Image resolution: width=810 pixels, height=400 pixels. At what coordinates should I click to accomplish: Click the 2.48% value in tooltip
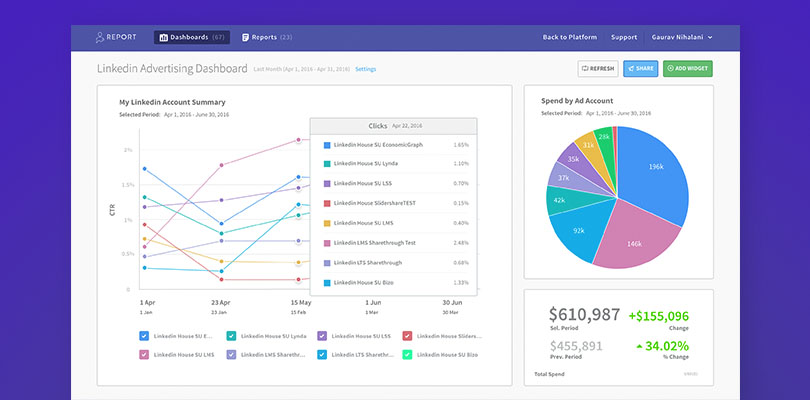pos(461,243)
